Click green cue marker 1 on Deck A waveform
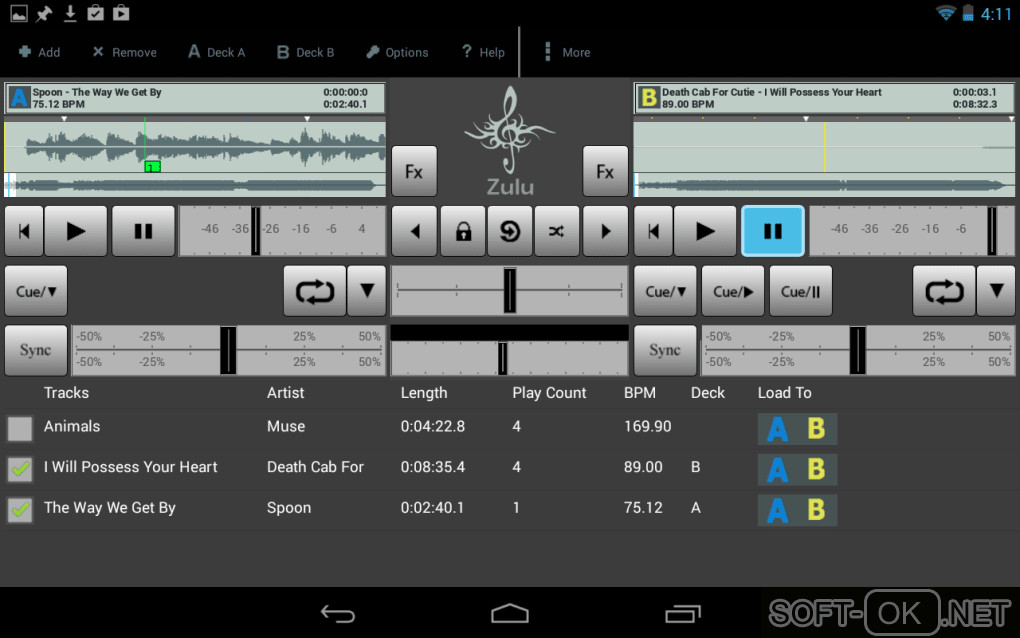 tap(152, 166)
